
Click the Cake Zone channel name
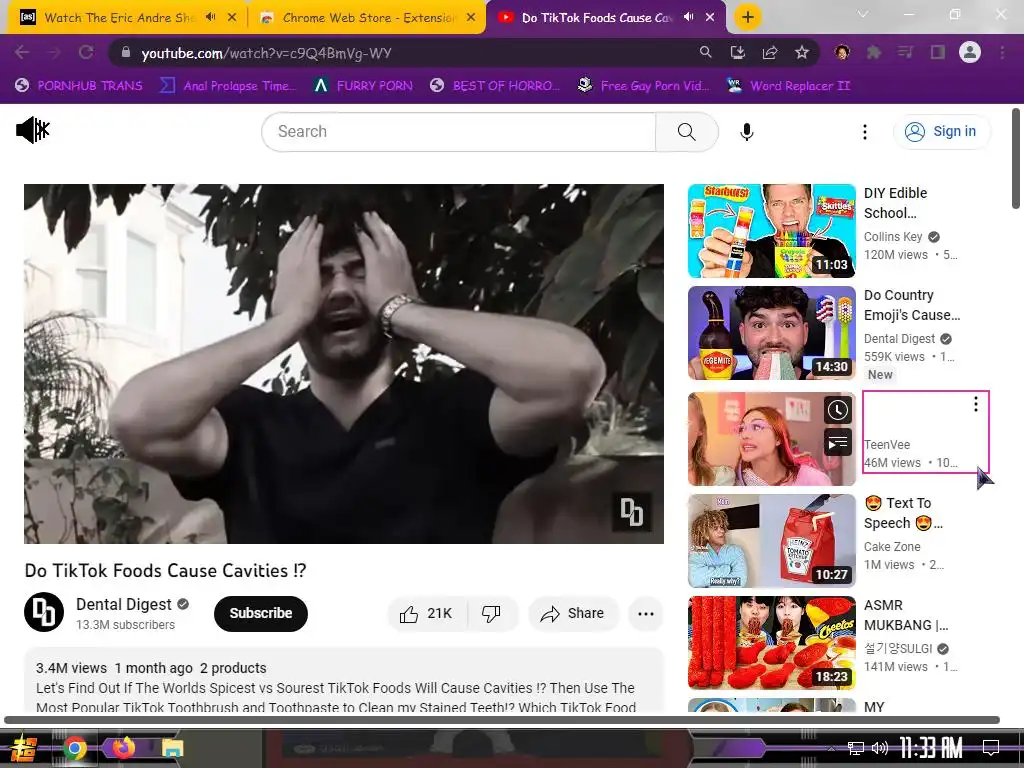[x=892, y=547]
